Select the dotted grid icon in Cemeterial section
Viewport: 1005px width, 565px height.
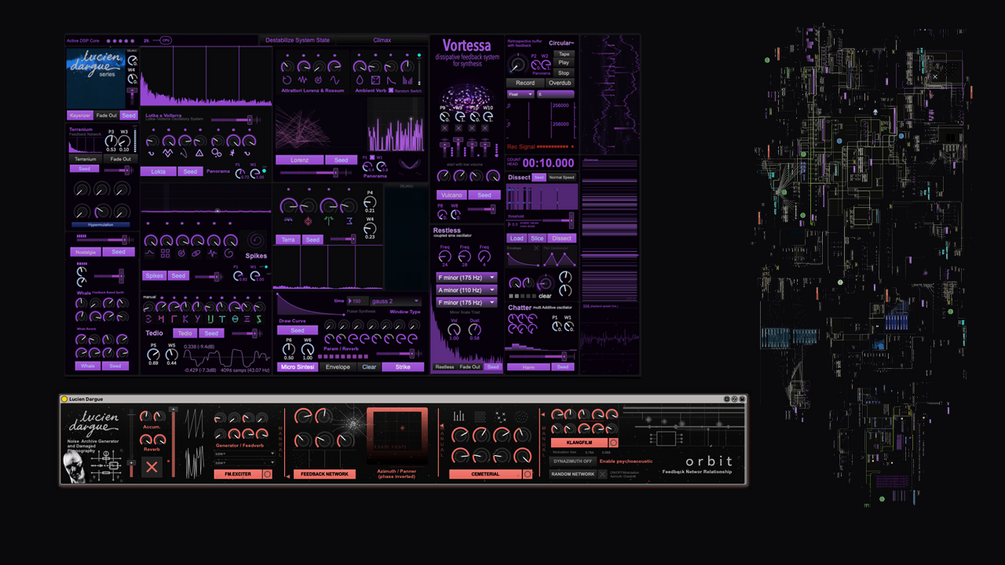pyautogui.click(x=480, y=416)
